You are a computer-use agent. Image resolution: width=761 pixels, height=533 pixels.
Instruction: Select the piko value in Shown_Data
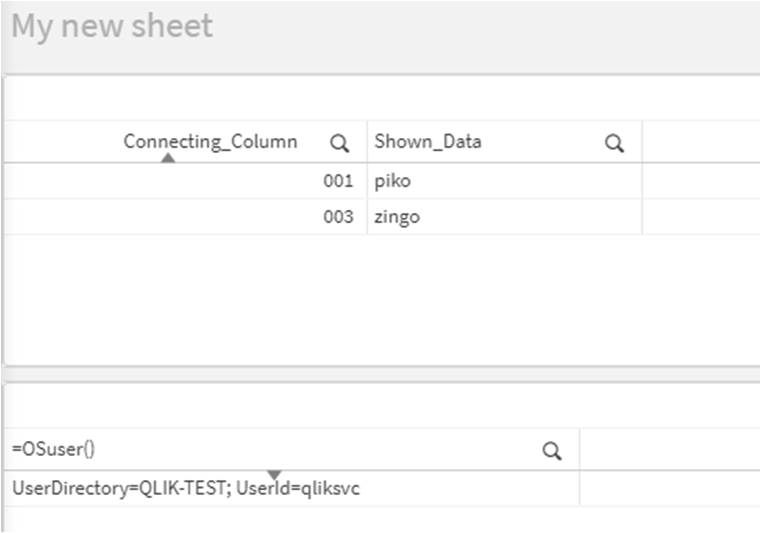click(x=393, y=181)
